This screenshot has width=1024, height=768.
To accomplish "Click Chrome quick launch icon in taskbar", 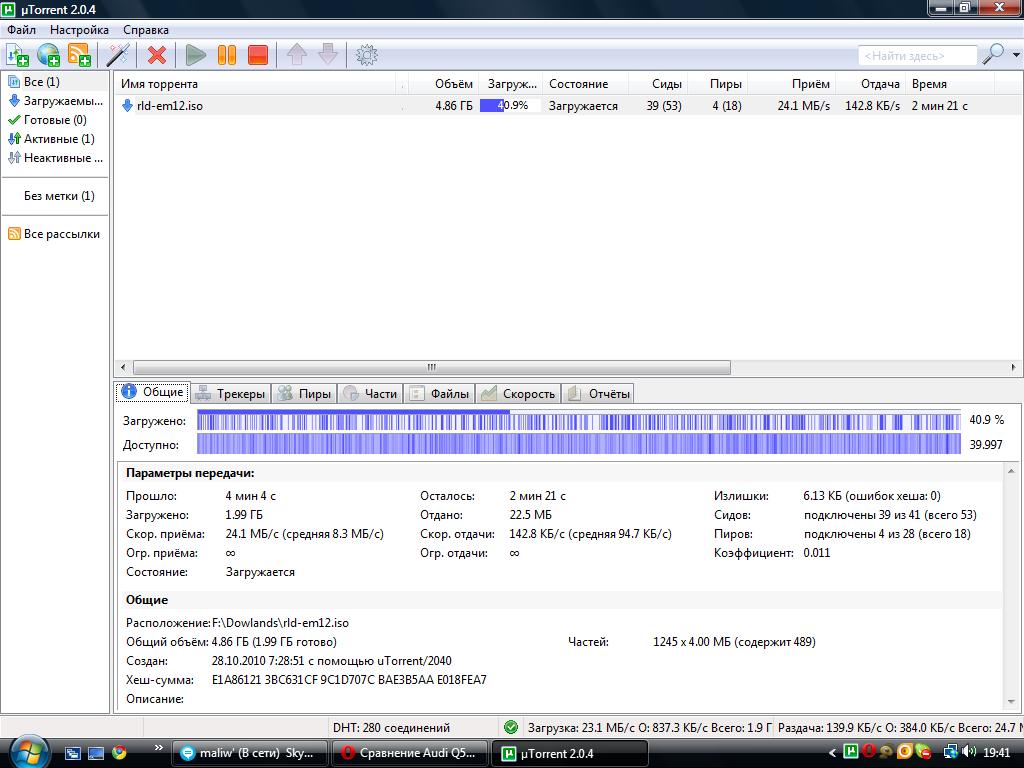I will (x=119, y=753).
